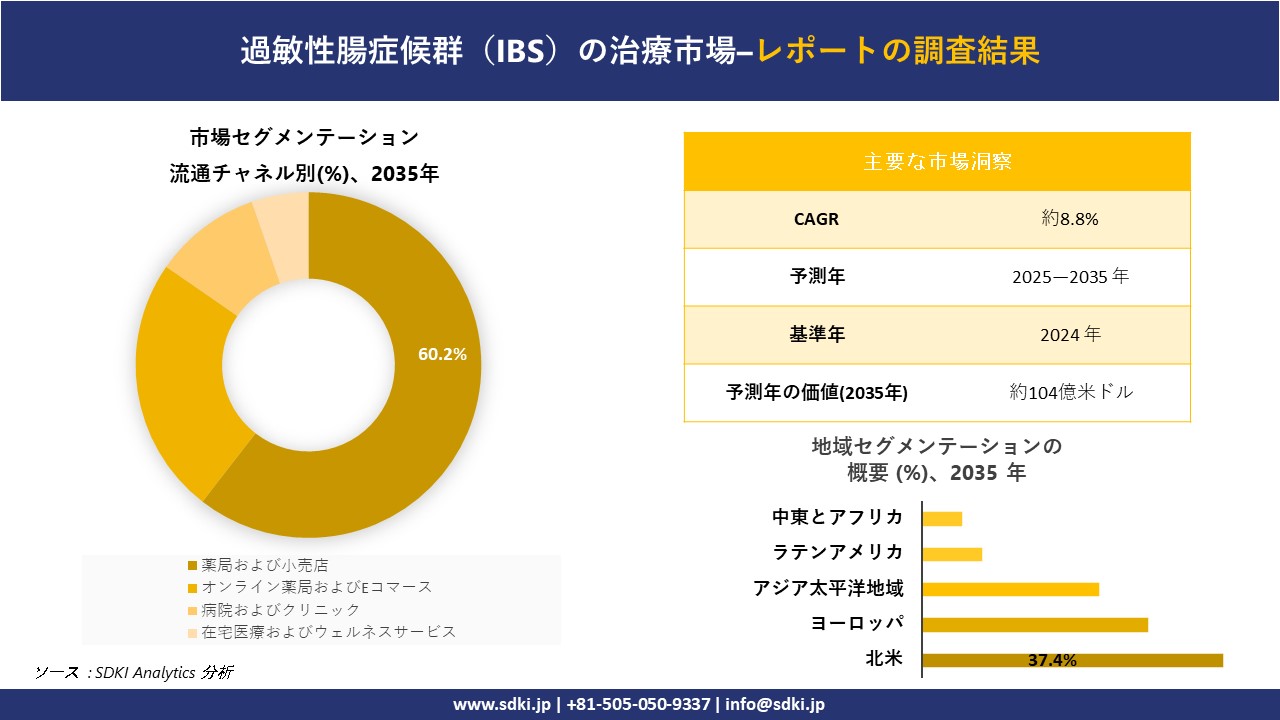
Task: Click the 中東とアフリカ bar
Action: (x=942, y=518)
